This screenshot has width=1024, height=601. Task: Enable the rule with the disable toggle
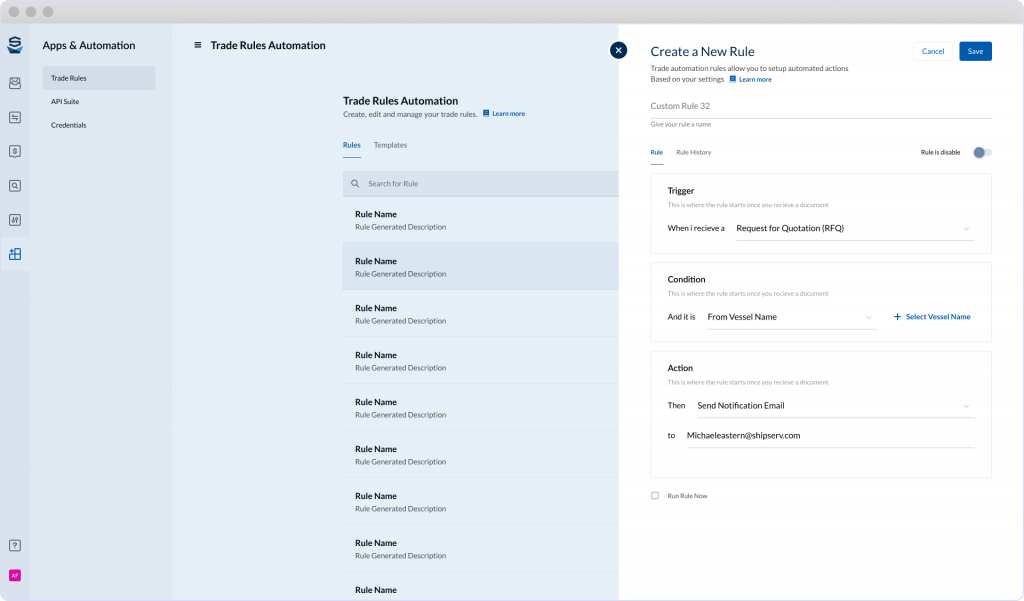click(982, 152)
